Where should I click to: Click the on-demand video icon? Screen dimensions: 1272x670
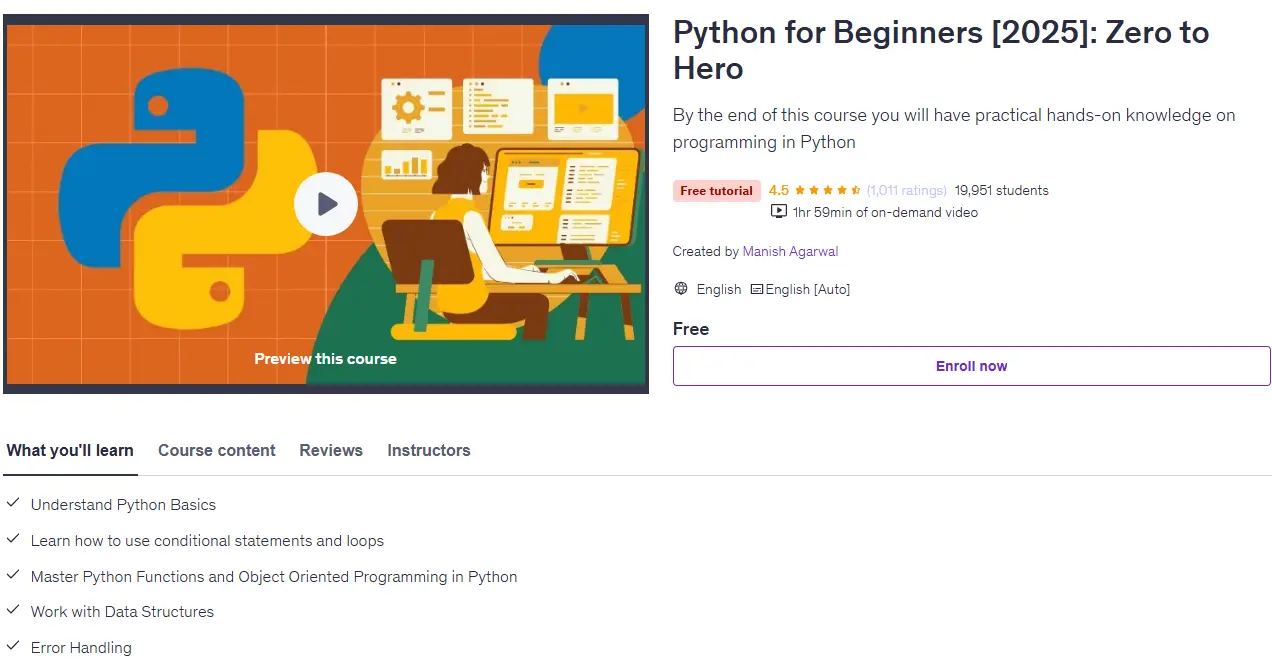pyautogui.click(x=779, y=212)
